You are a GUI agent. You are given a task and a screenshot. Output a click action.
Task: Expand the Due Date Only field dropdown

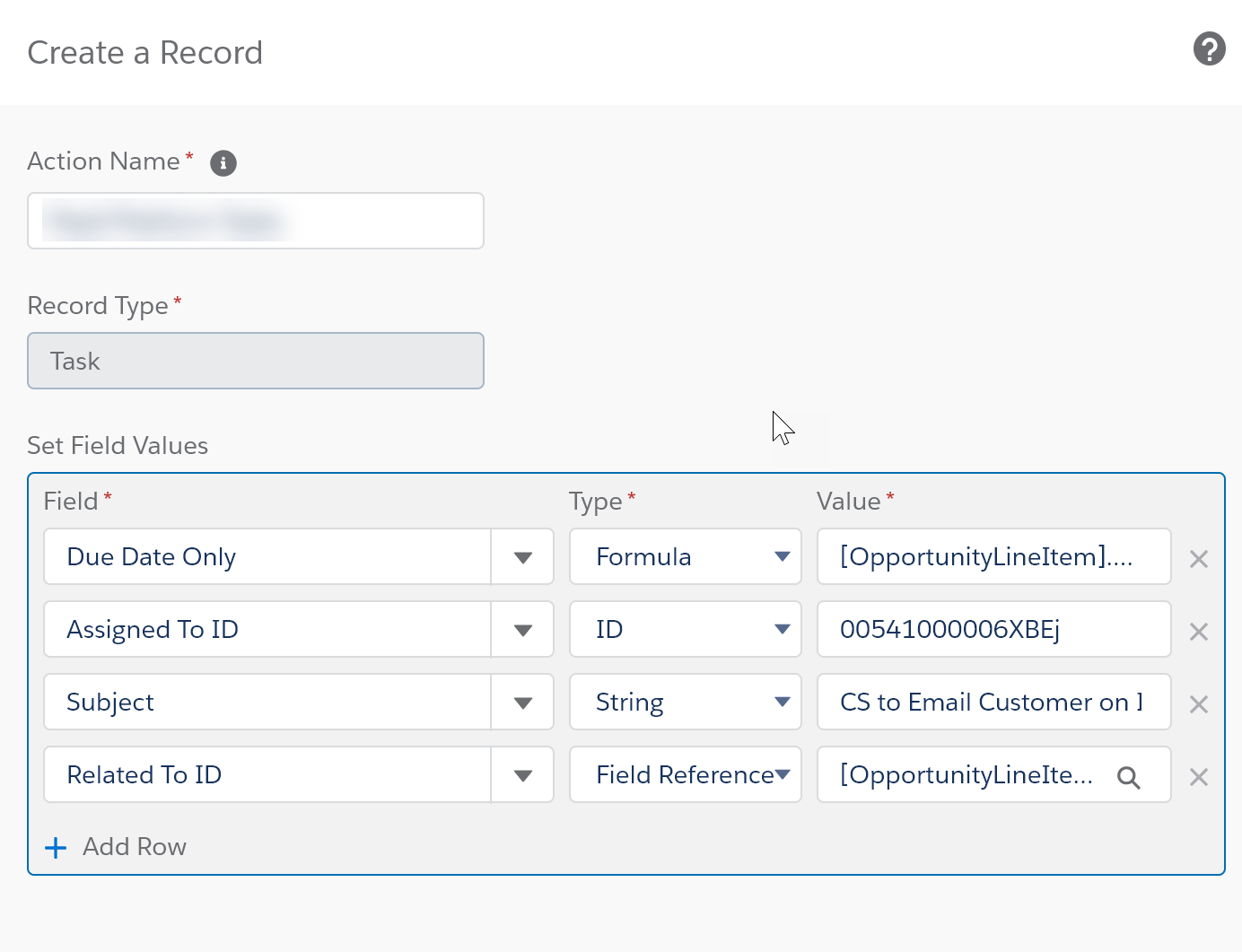(522, 557)
